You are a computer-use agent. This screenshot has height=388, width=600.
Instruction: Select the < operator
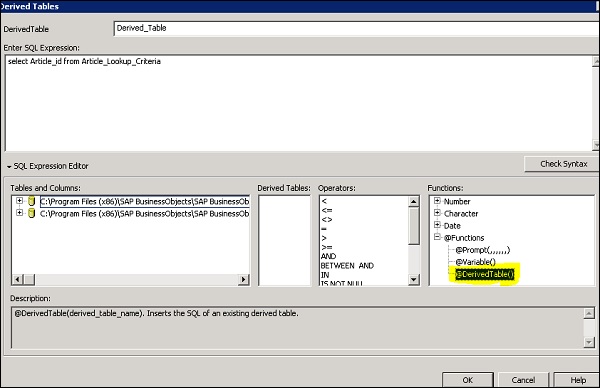(324, 201)
